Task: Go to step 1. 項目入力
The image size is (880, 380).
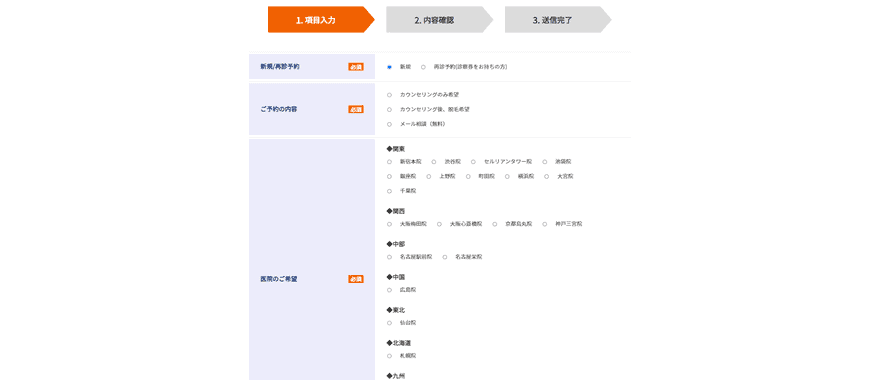Action: pyautogui.click(x=320, y=20)
